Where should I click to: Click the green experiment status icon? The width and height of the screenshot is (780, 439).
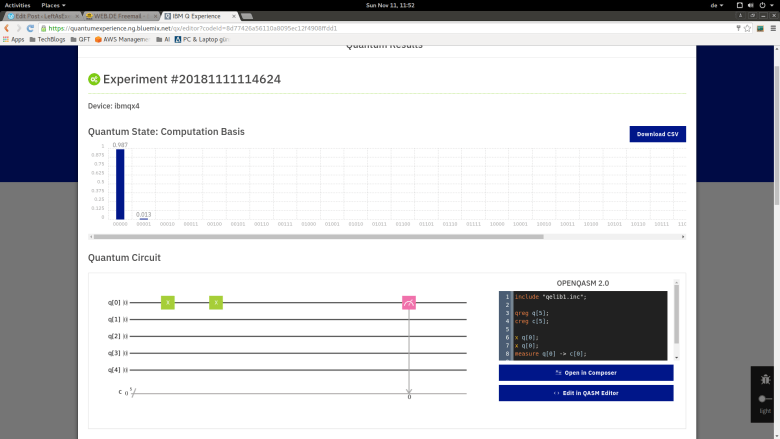(x=94, y=79)
